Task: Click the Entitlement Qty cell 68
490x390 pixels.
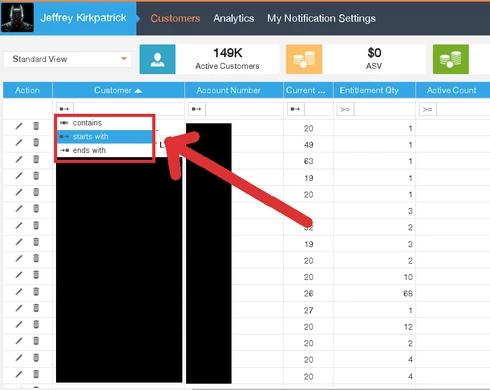Action: coord(408,294)
